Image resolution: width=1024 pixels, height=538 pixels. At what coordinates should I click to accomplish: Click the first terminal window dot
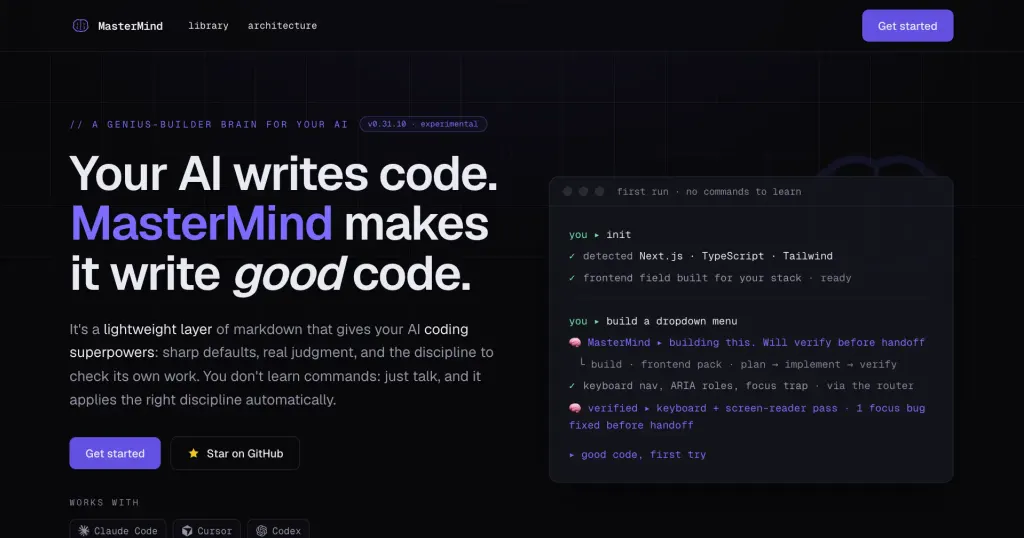click(568, 191)
